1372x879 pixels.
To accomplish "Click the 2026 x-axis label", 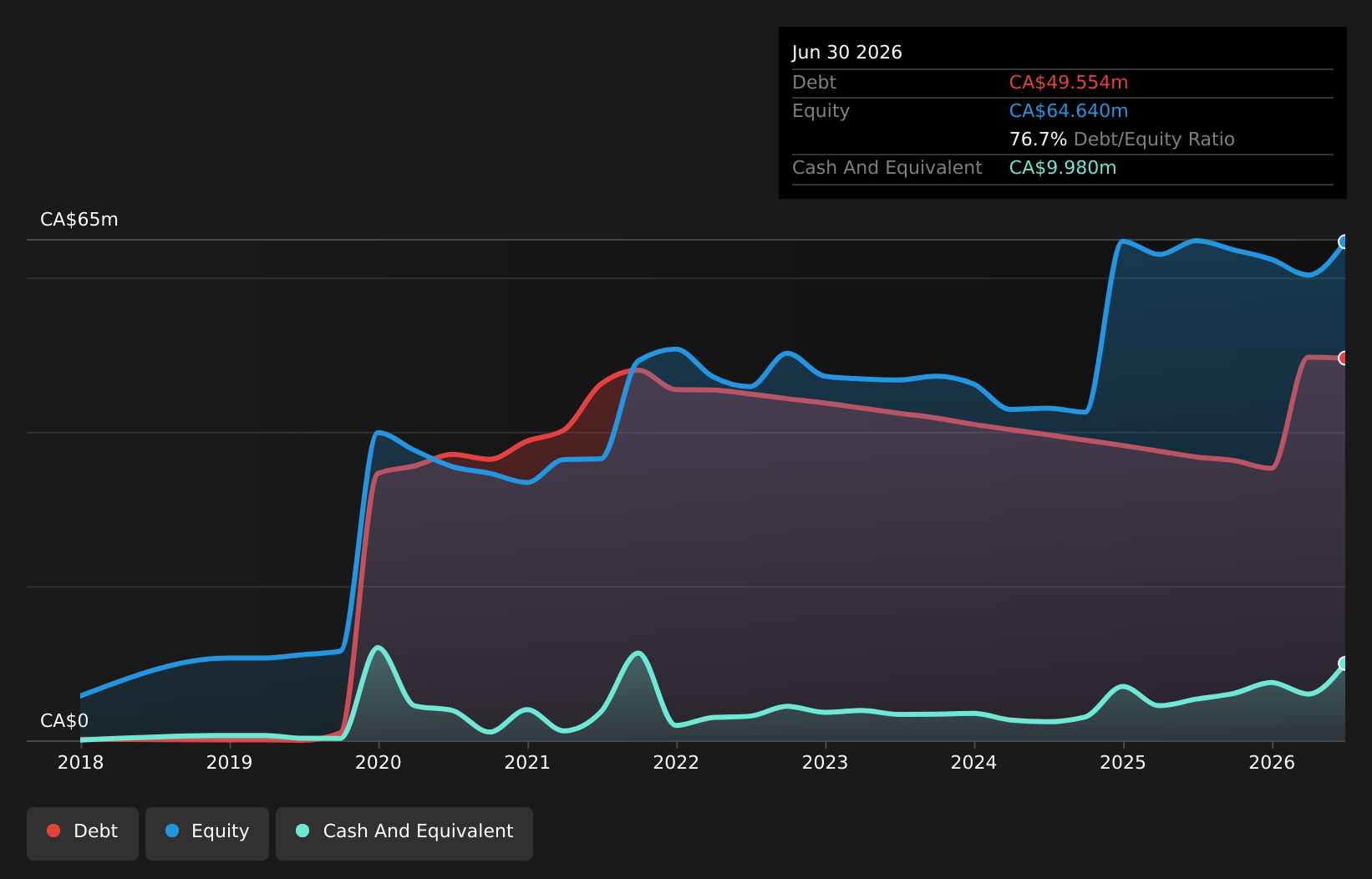I will click(x=1272, y=762).
